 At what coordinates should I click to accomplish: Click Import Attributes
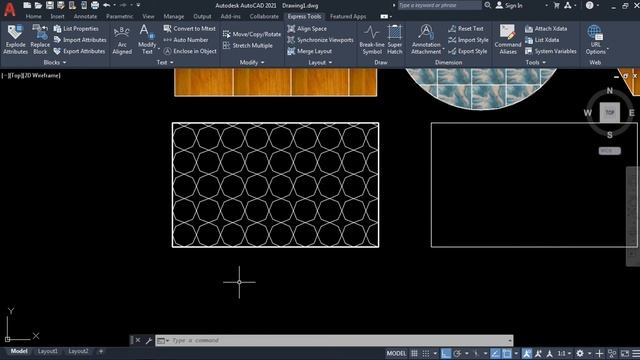[80, 40]
